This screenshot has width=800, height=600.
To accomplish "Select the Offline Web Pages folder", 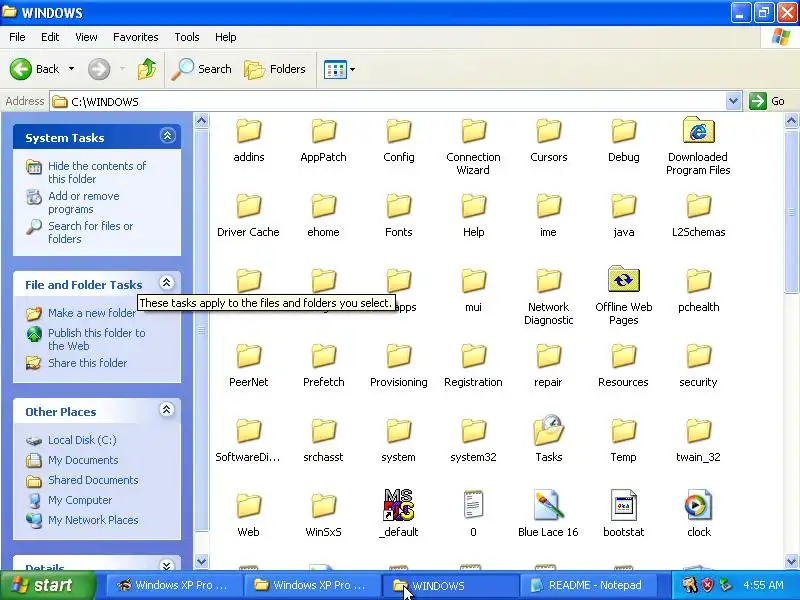I will tap(623, 296).
